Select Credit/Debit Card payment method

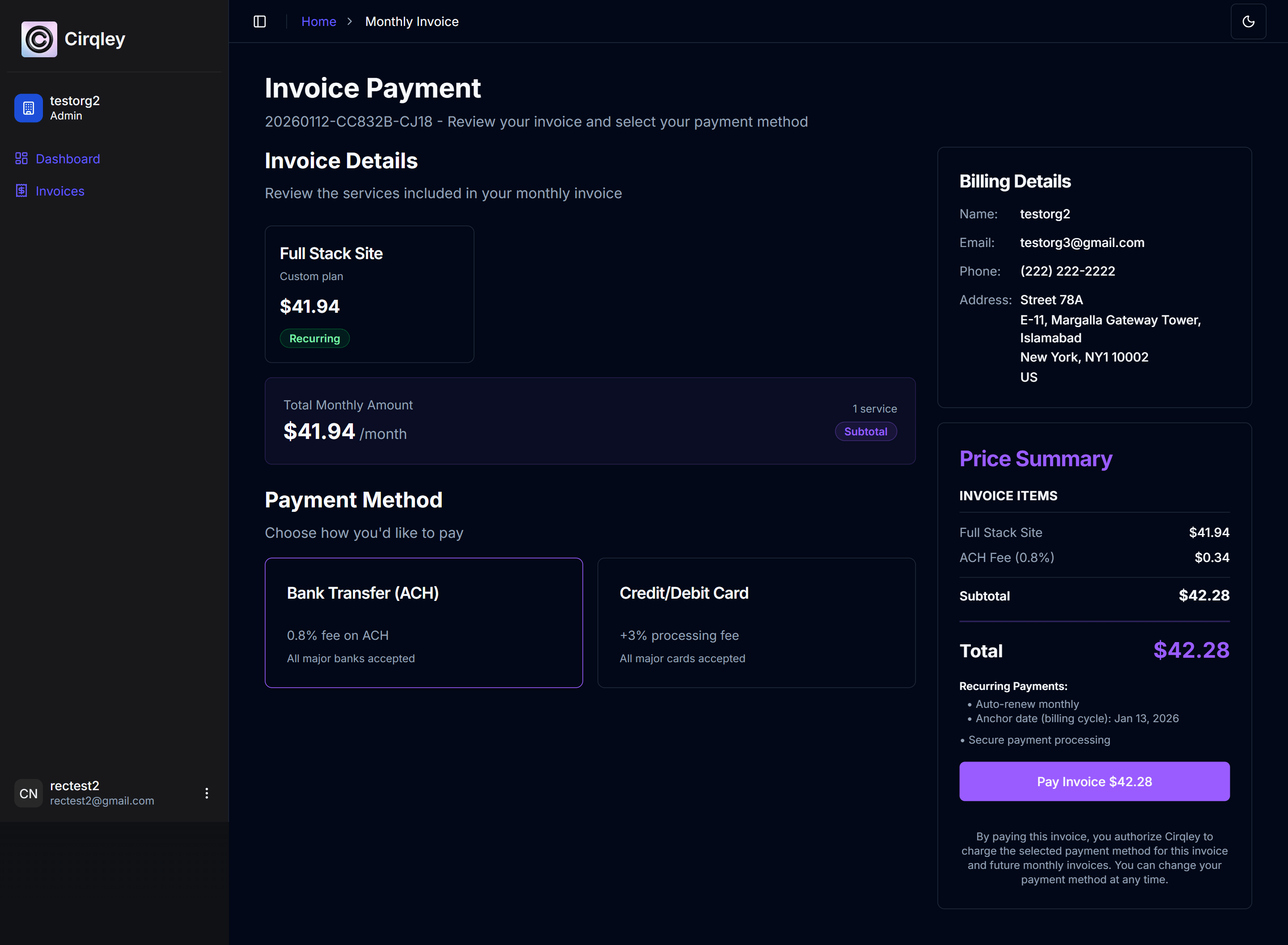756,623
